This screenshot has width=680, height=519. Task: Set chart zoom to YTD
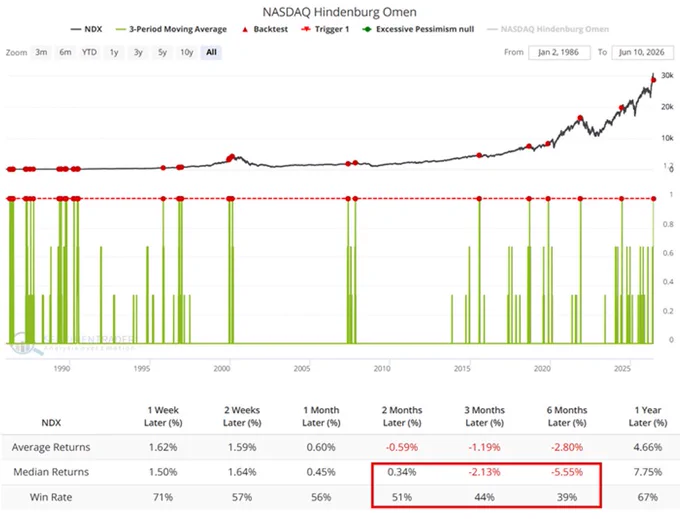(x=89, y=52)
